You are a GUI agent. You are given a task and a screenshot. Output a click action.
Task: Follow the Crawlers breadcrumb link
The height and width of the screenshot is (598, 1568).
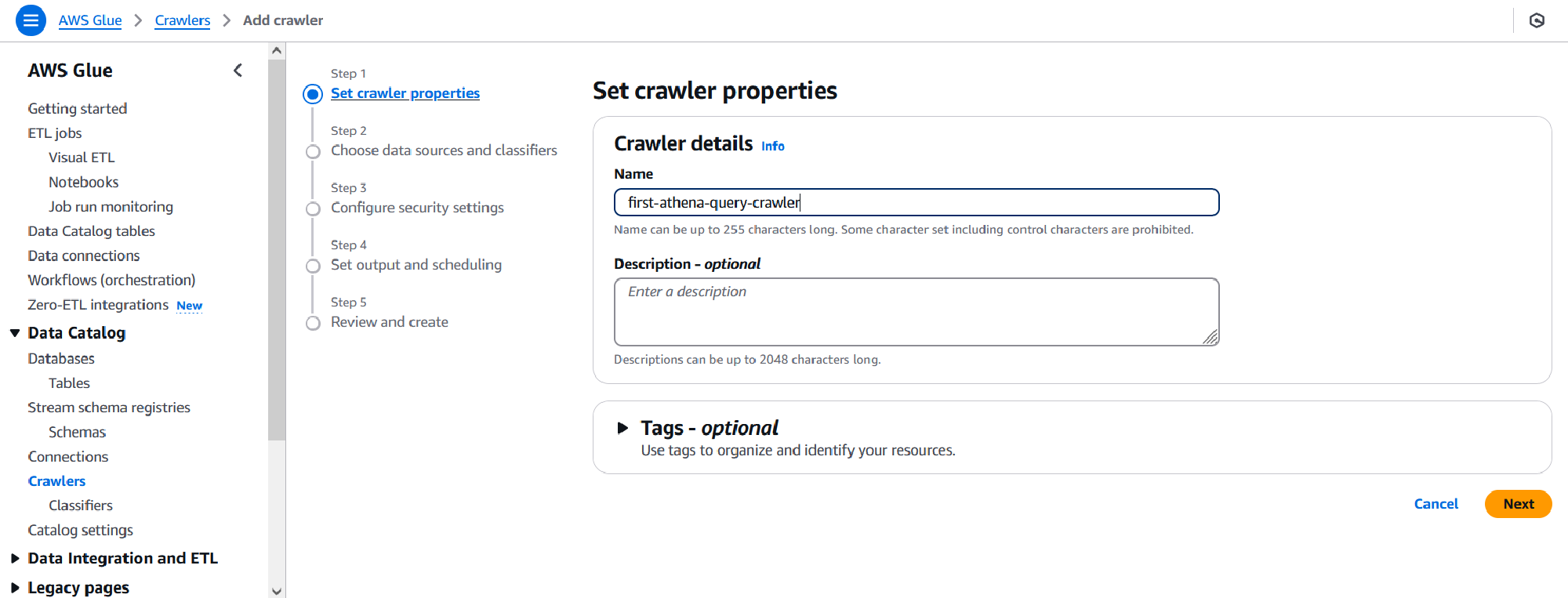(x=182, y=20)
